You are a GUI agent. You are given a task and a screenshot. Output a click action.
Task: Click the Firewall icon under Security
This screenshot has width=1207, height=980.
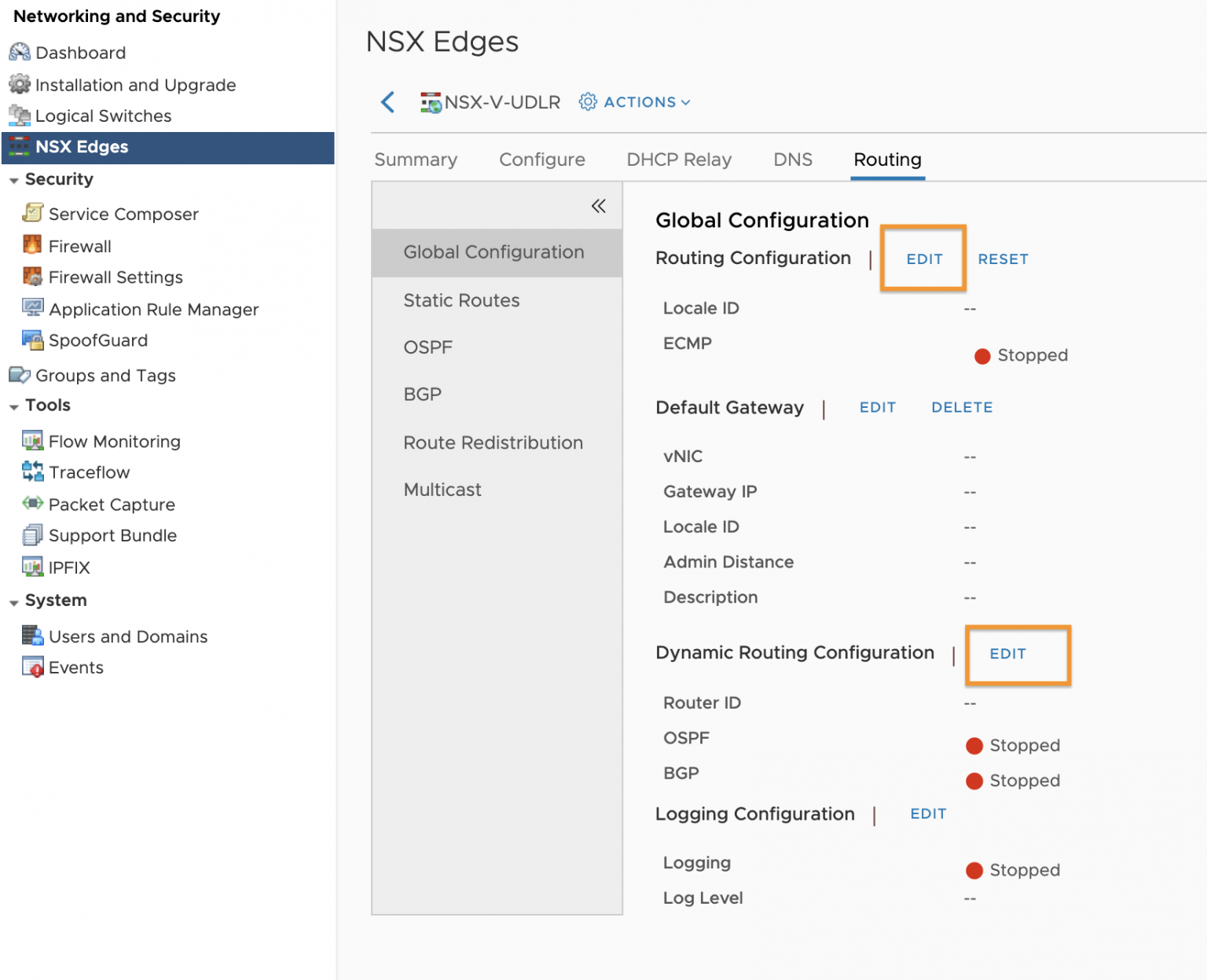pyautogui.click(x=31, y=246)
